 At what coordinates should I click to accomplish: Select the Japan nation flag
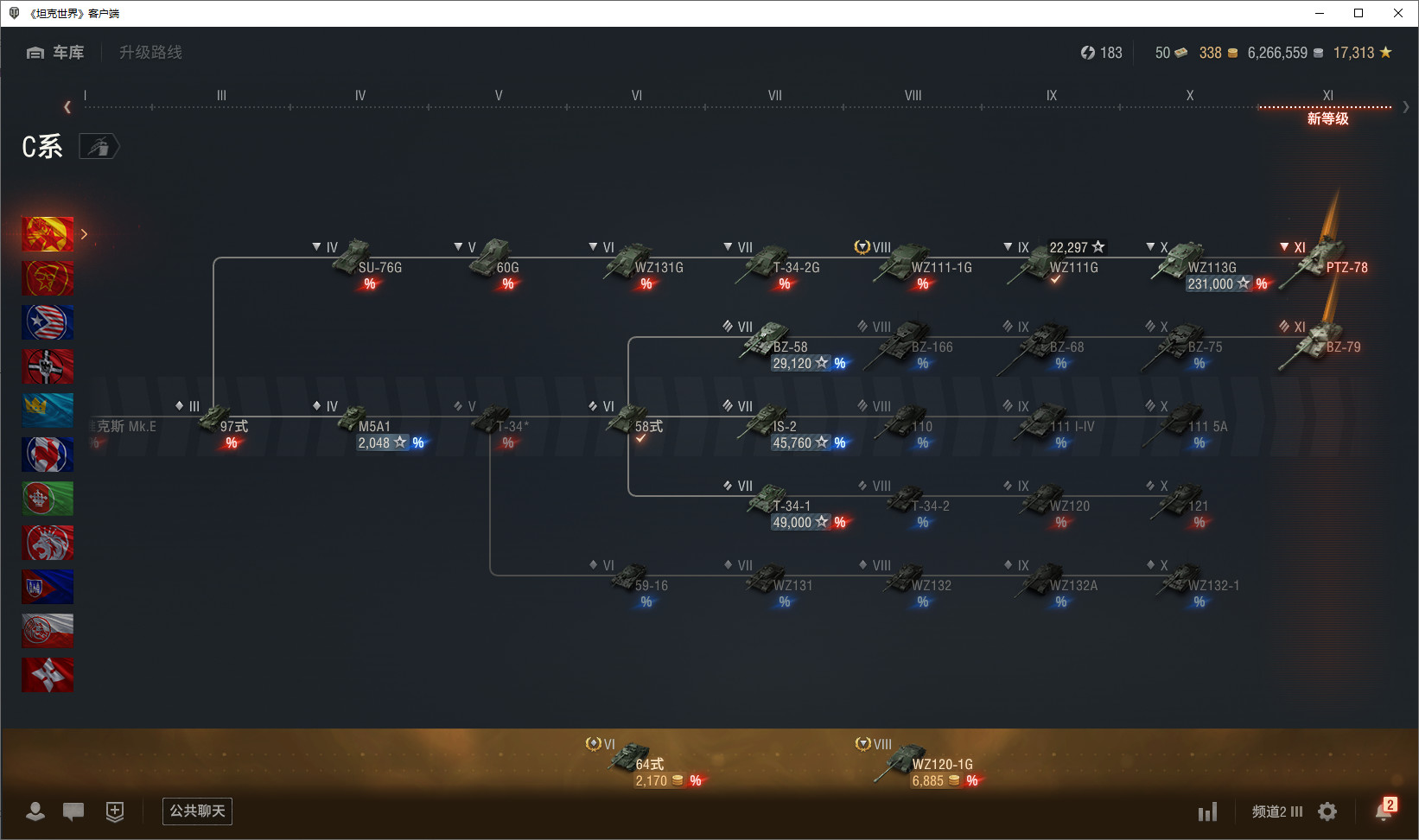point(48,675)
